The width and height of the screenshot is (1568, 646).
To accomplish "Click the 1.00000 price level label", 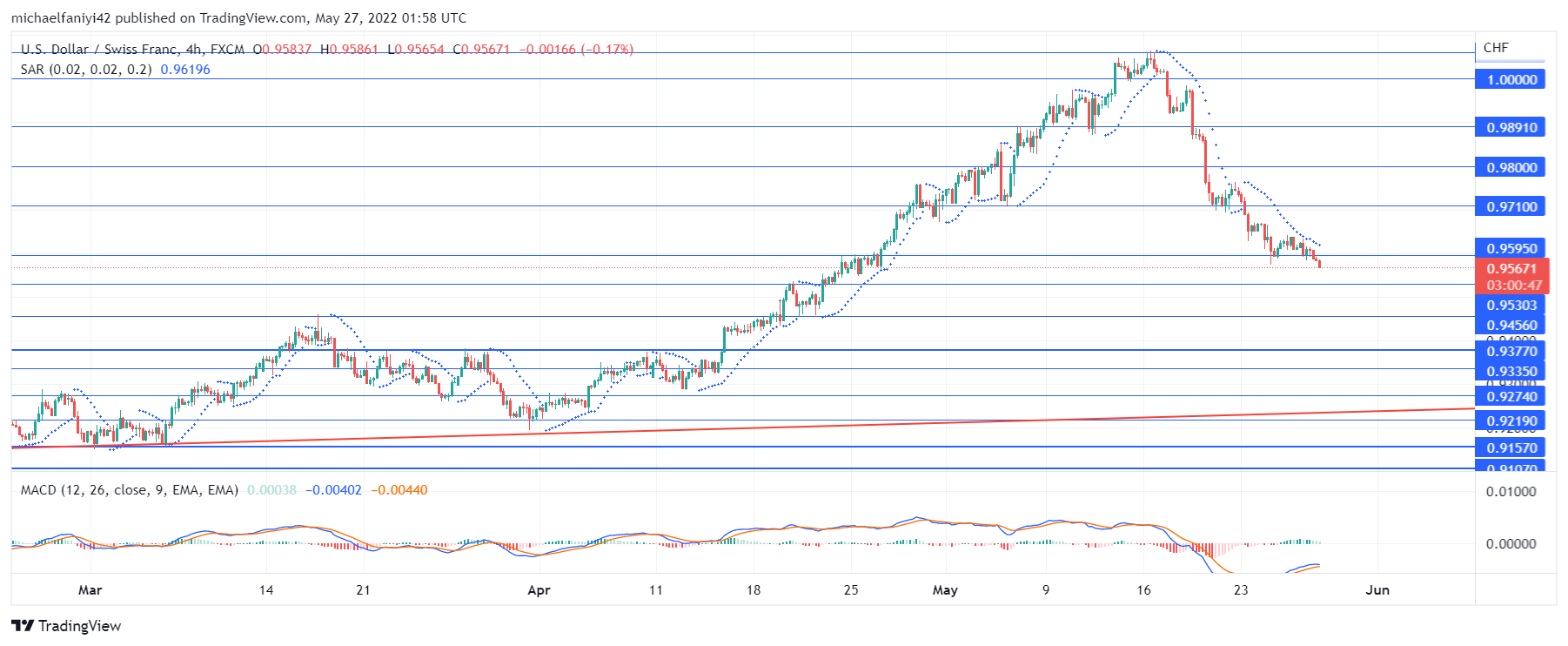I will click(1511, 80).
